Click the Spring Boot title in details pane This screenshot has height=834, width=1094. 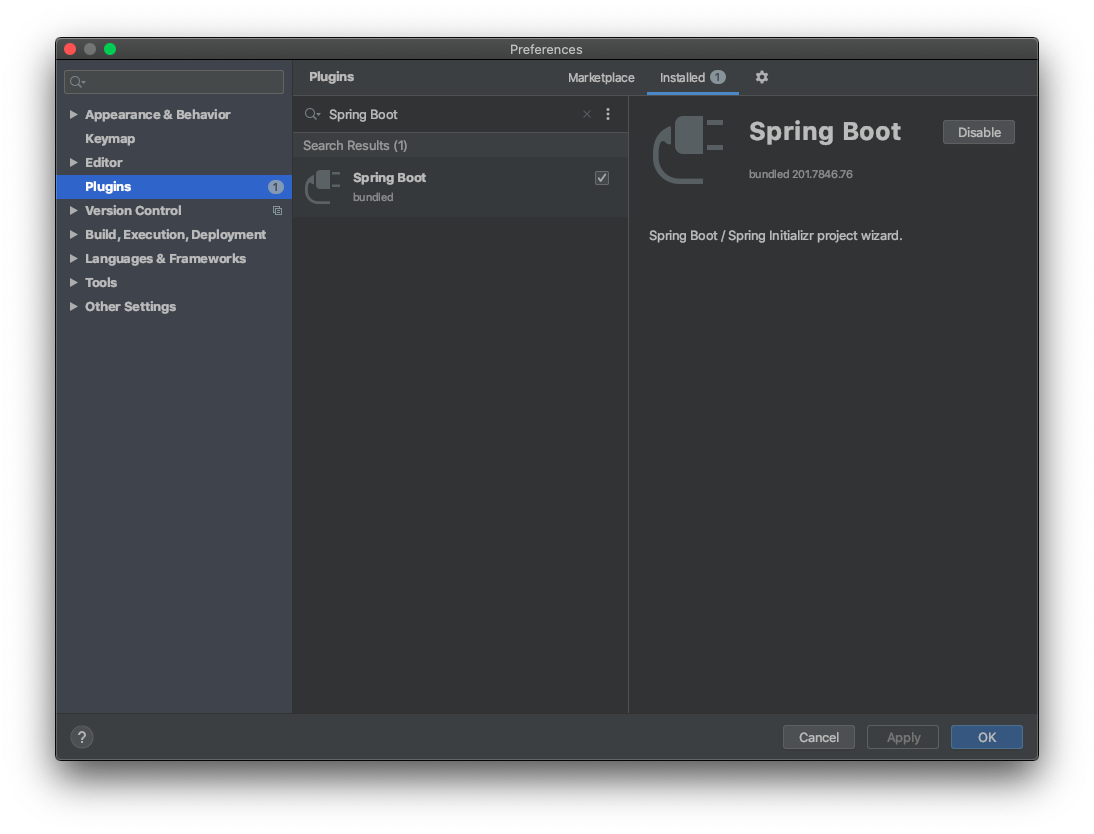pyautogui.click(x=825, y=132)
